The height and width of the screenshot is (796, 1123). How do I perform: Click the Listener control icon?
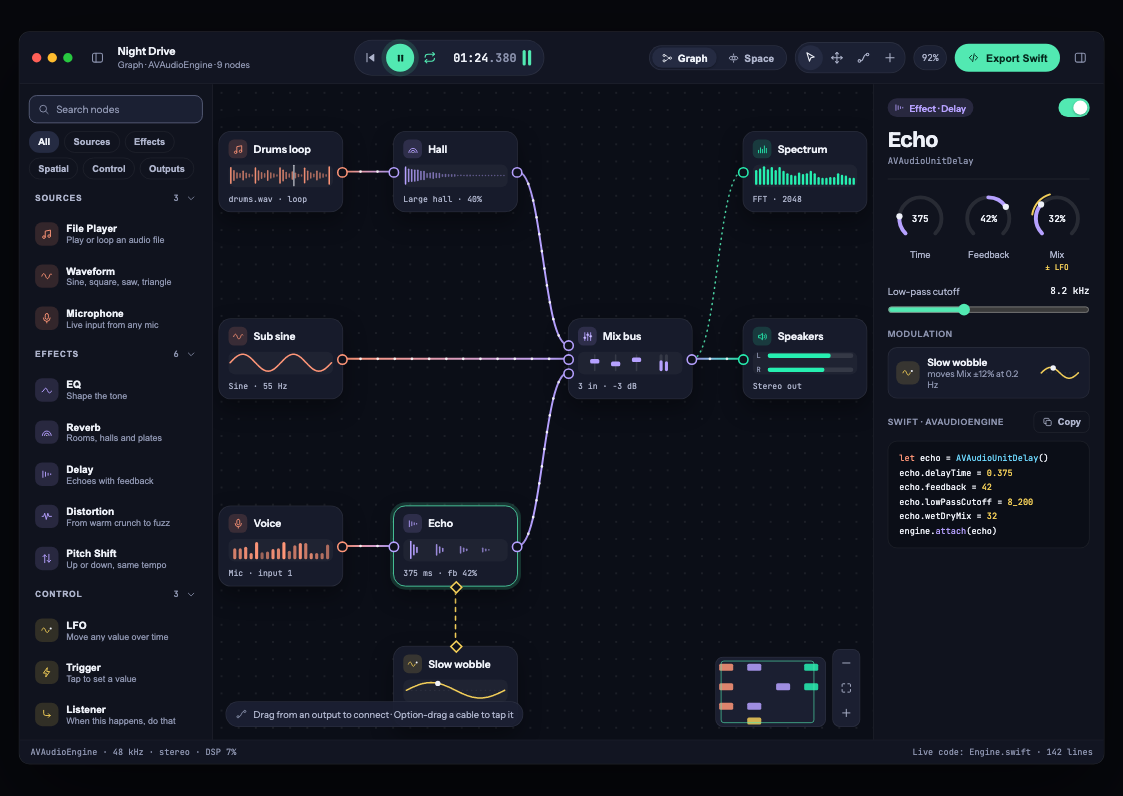[47, 714]
